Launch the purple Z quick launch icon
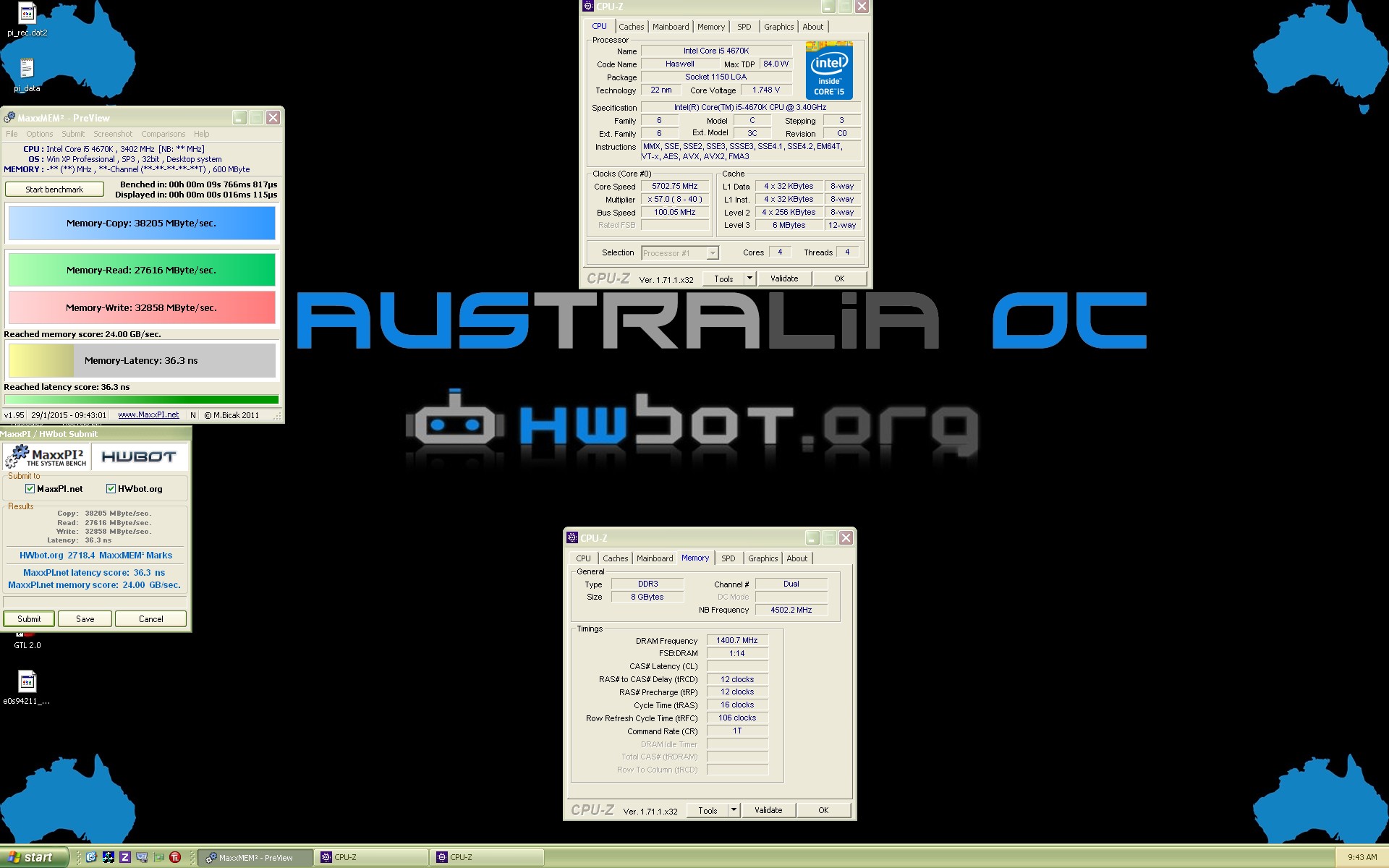This screenshot has height=868, width=1389. point(124,857)
